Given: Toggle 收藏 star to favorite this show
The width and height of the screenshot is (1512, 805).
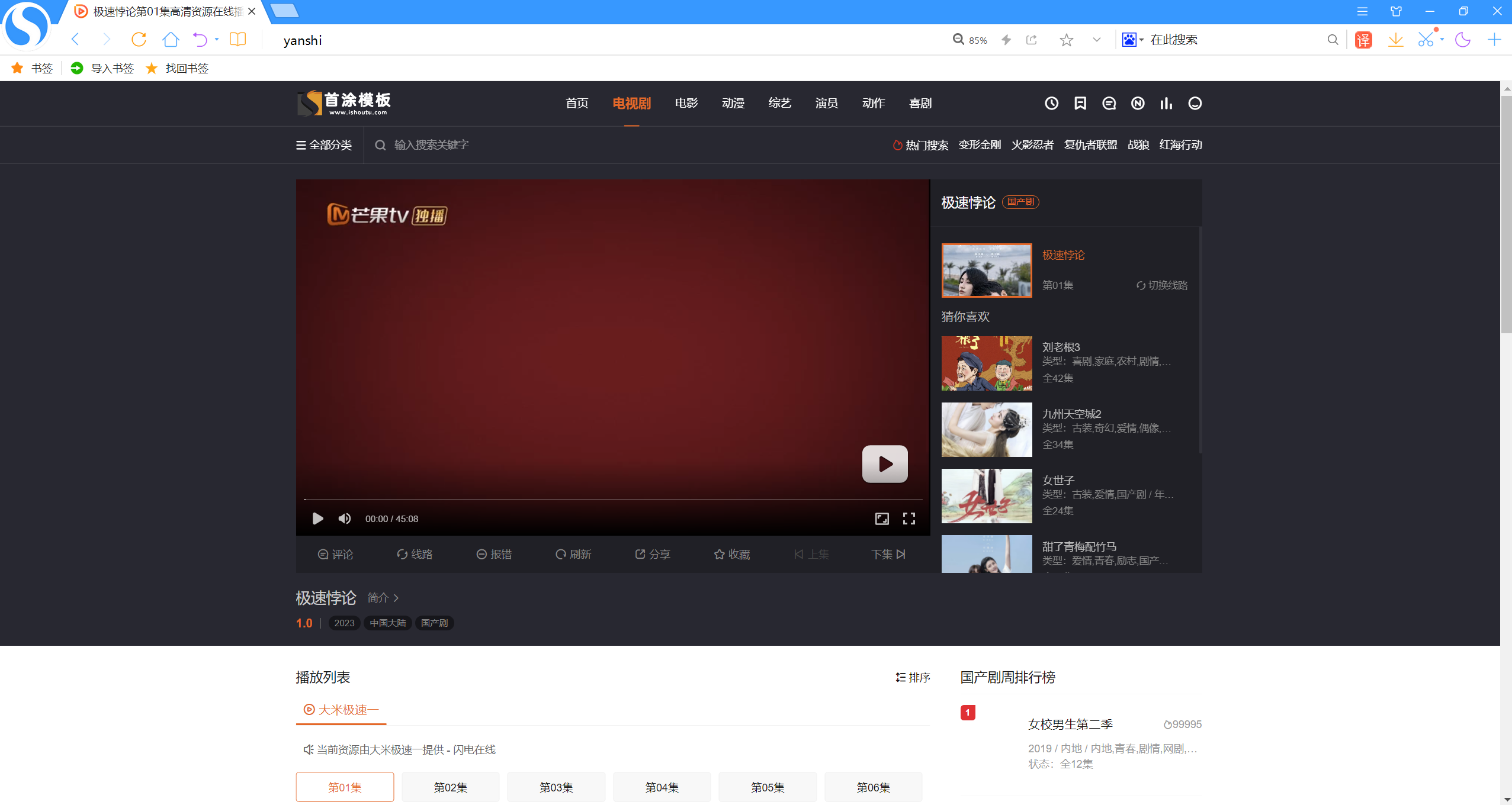Looking at the screenshot, I should (732, 554).
